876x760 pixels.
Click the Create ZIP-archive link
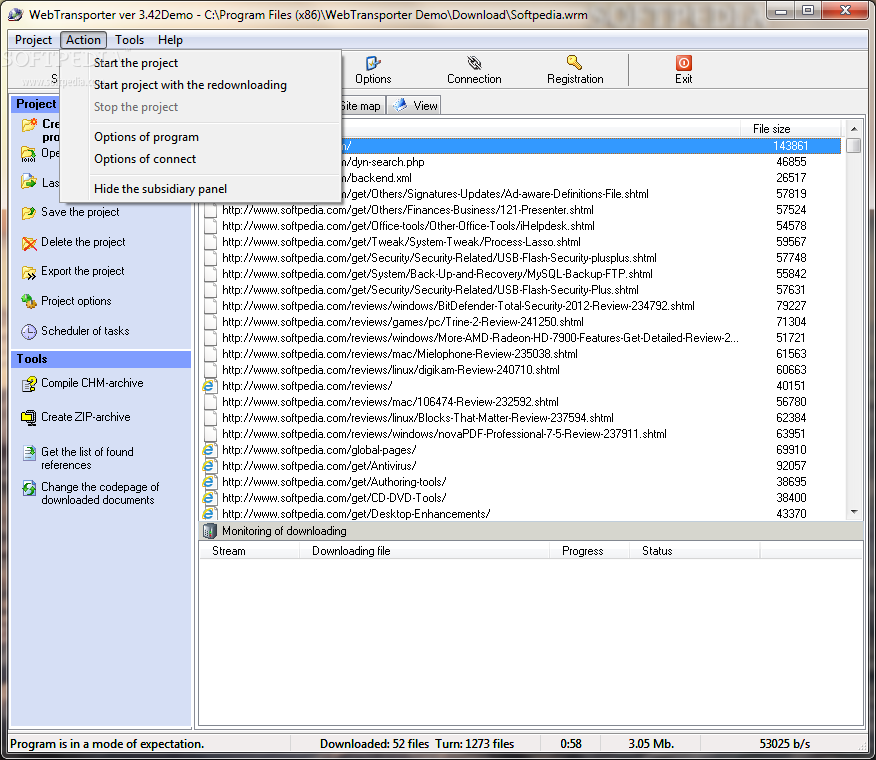pos(85,417)
